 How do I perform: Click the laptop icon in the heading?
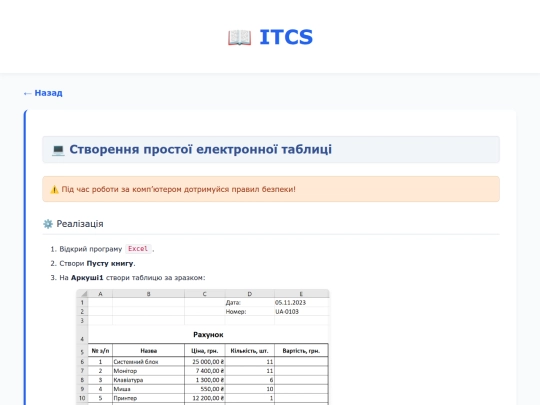[x=58, y=150]
